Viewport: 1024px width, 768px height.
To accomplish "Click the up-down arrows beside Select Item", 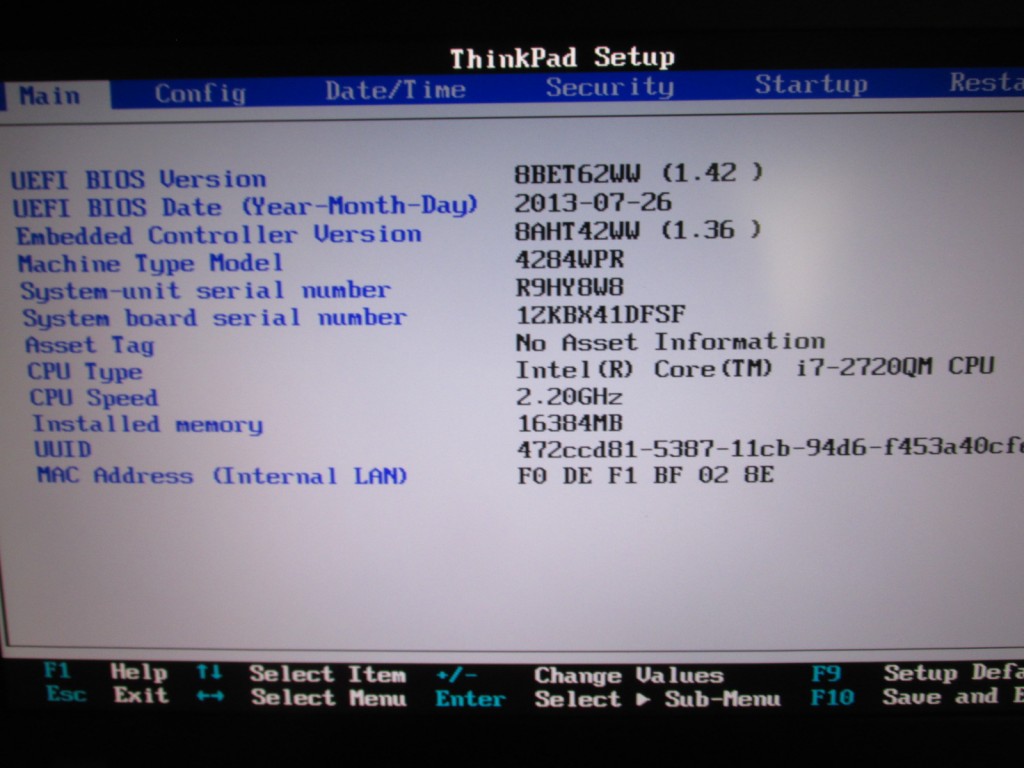I will pos(209,672).
